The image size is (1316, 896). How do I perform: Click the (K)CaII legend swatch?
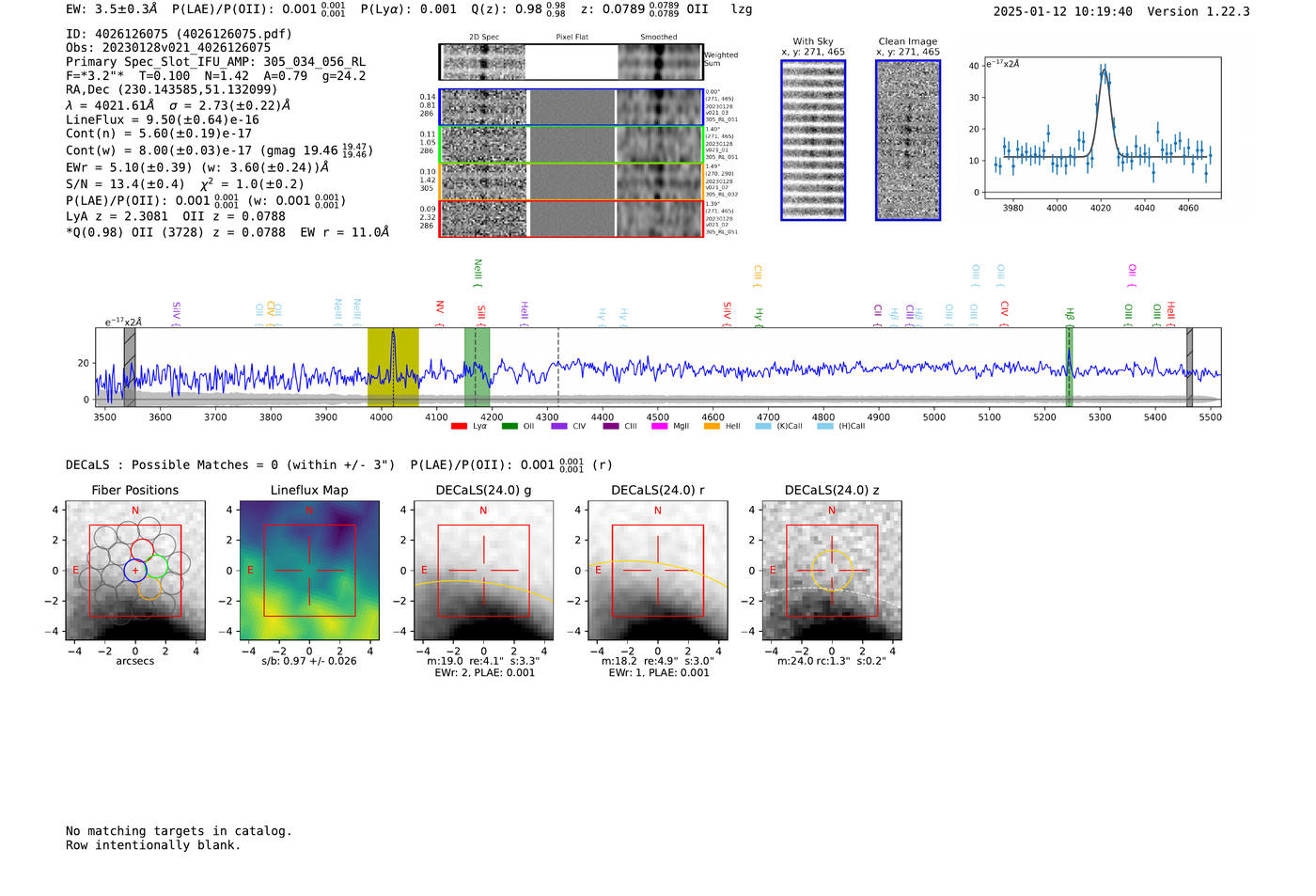tap(763, 426)
